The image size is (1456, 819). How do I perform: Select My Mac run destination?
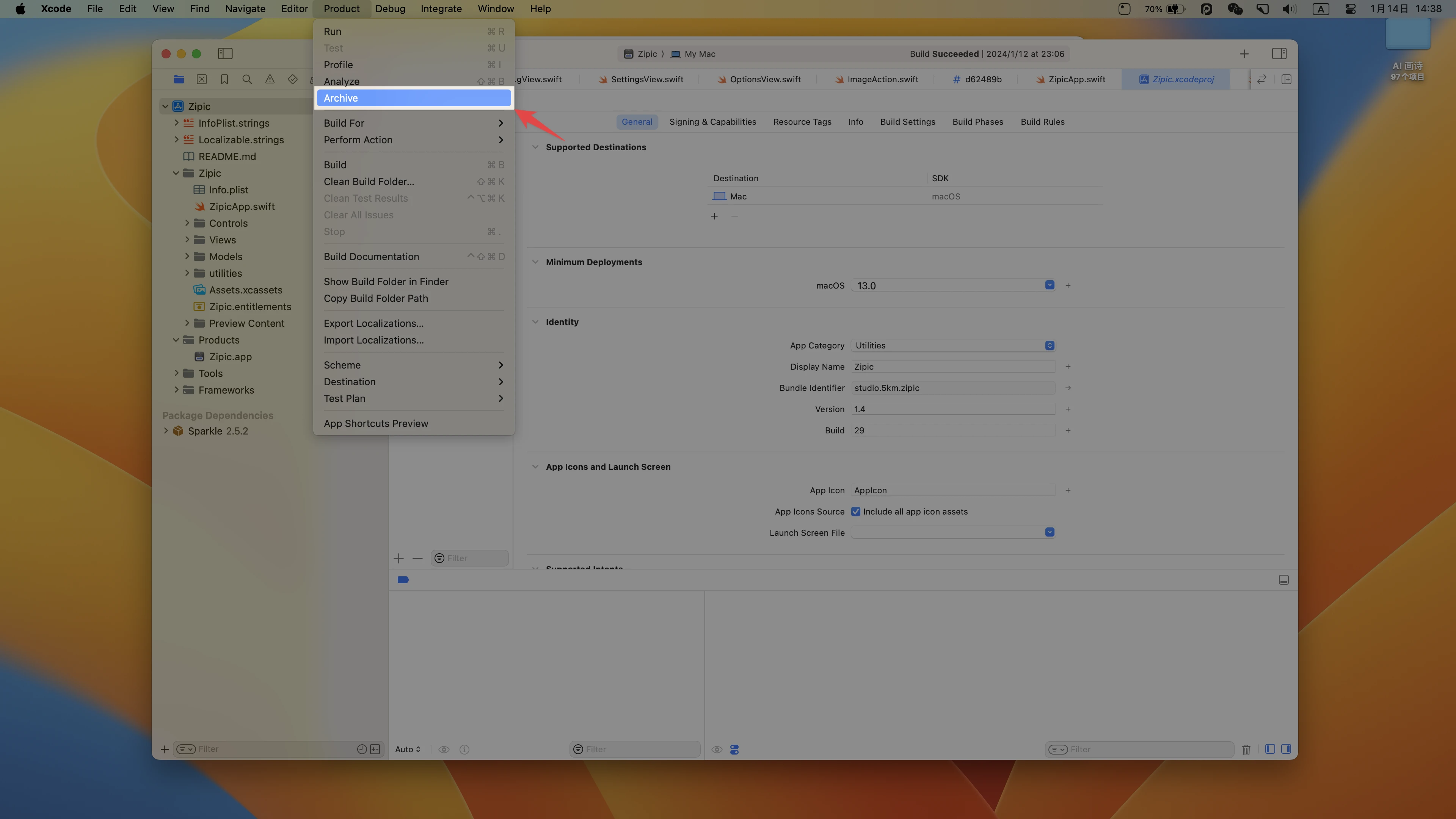(693, 54)
